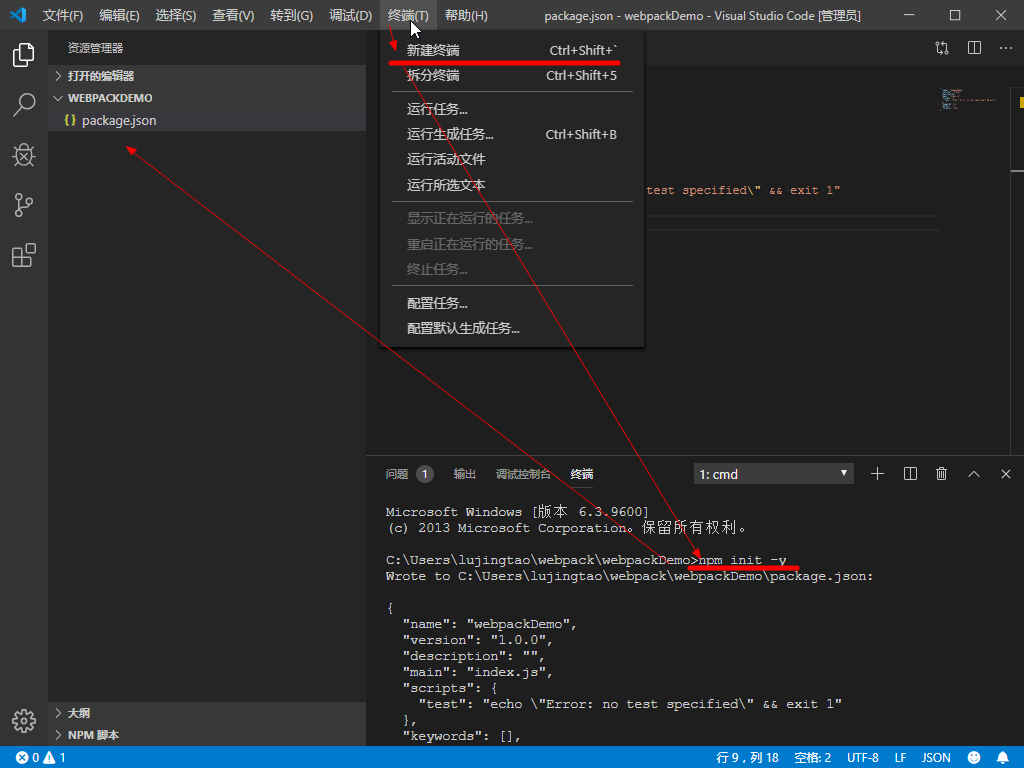Click the warnings count in status bar

click(x=55, y=758)
